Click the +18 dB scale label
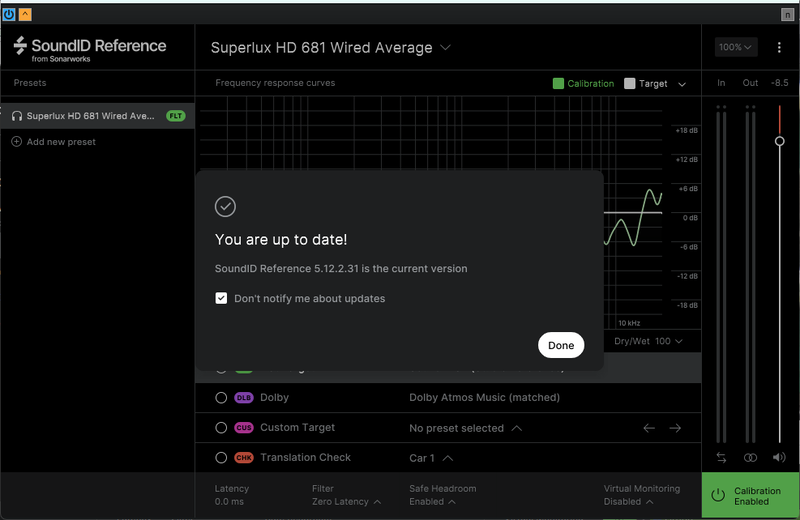 tap(687, 131)
